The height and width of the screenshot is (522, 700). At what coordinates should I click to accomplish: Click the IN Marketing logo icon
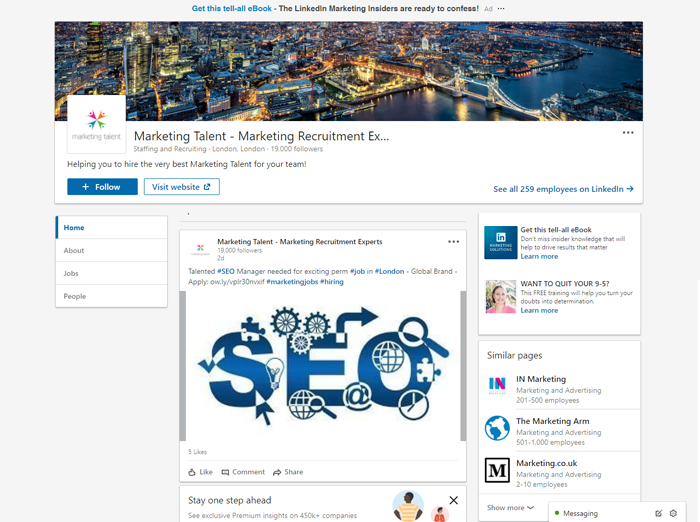(497, 385)
